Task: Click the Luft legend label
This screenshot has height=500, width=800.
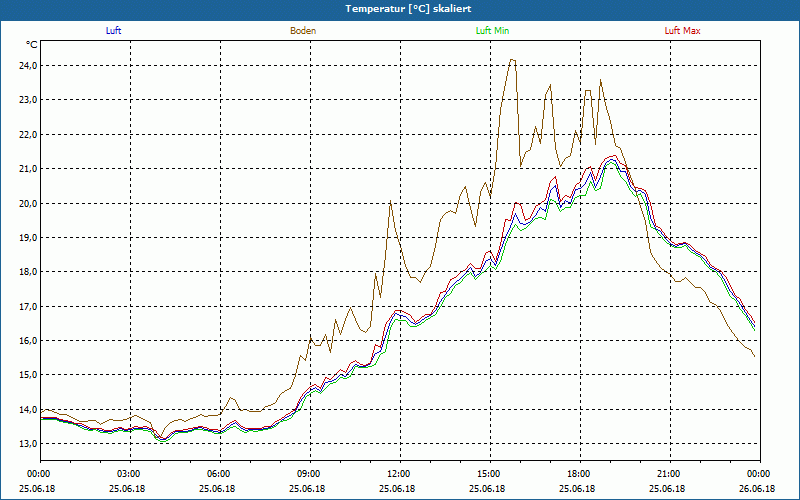Action: 114,31
